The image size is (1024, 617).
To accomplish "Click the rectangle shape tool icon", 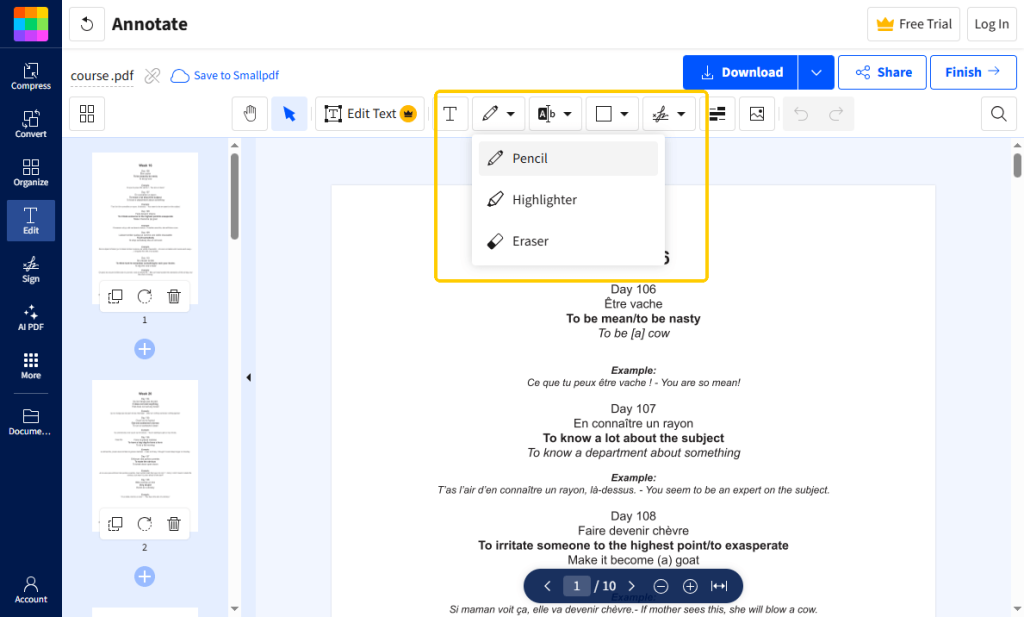I will pyautogui.click(x=603, y=114).
